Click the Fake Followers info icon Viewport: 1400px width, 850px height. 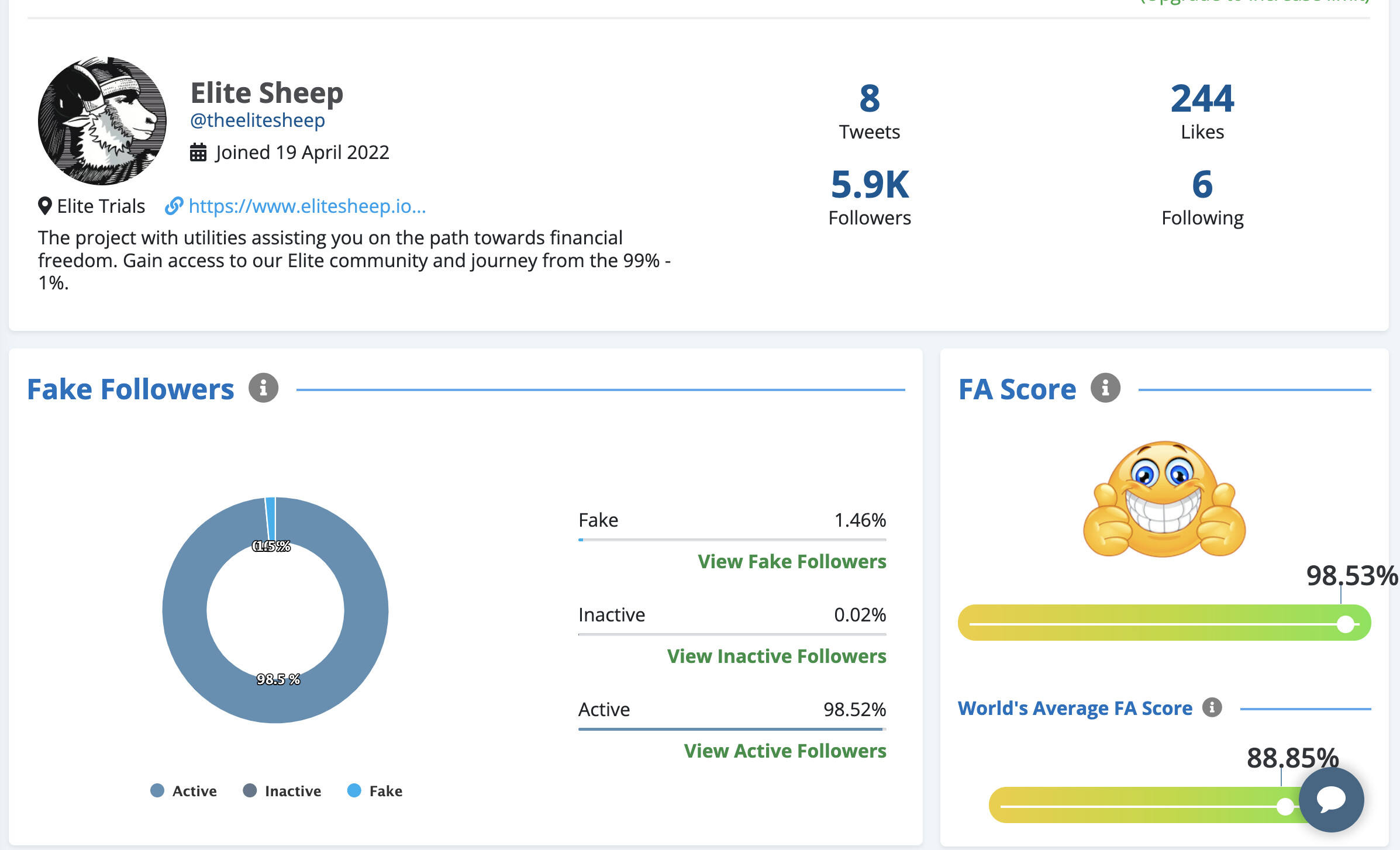(x=263, y=388)
